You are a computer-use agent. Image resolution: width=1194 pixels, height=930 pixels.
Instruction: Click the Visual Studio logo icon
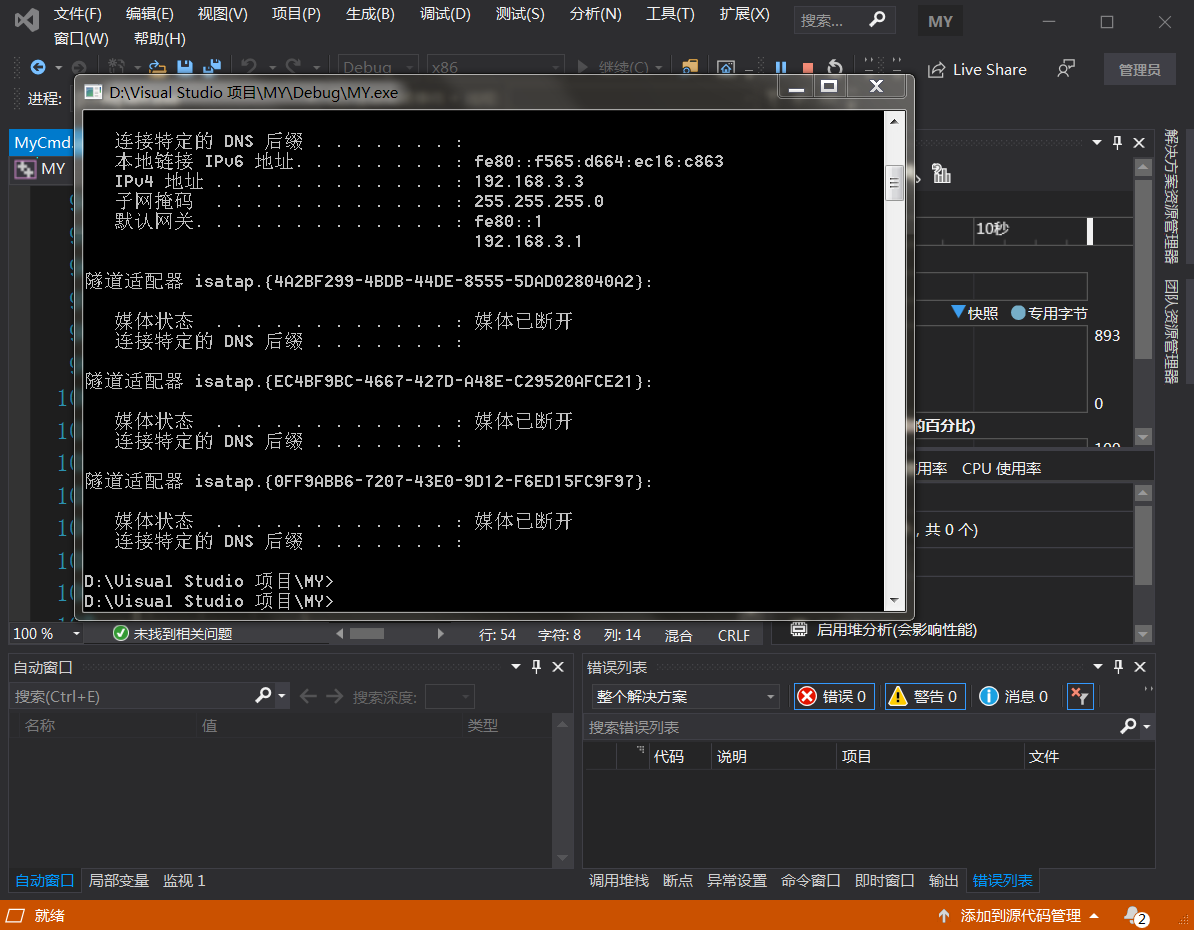27,19
